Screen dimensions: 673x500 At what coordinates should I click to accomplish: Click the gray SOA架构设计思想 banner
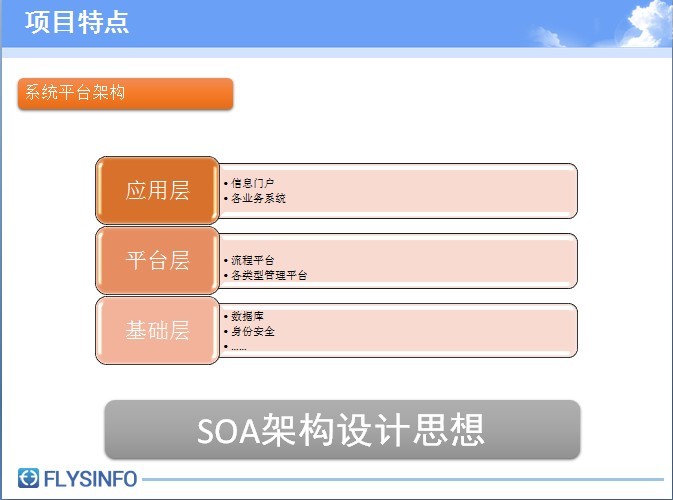tap(342, 430)
